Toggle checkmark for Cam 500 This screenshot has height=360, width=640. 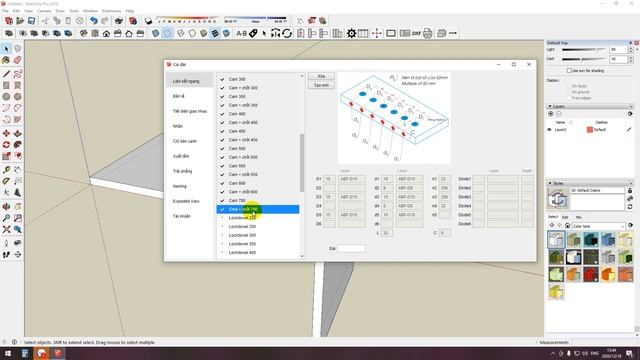pyautogui.click(x=222, y=149)
